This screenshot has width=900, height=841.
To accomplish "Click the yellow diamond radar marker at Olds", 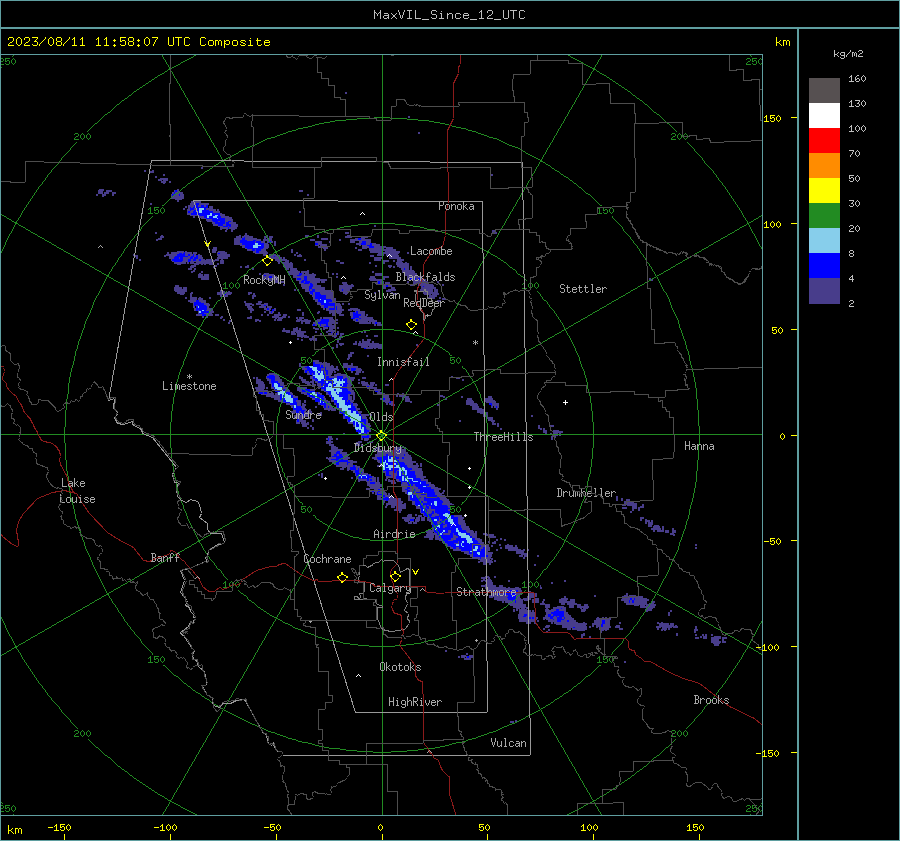I will (x=381, y=436).
